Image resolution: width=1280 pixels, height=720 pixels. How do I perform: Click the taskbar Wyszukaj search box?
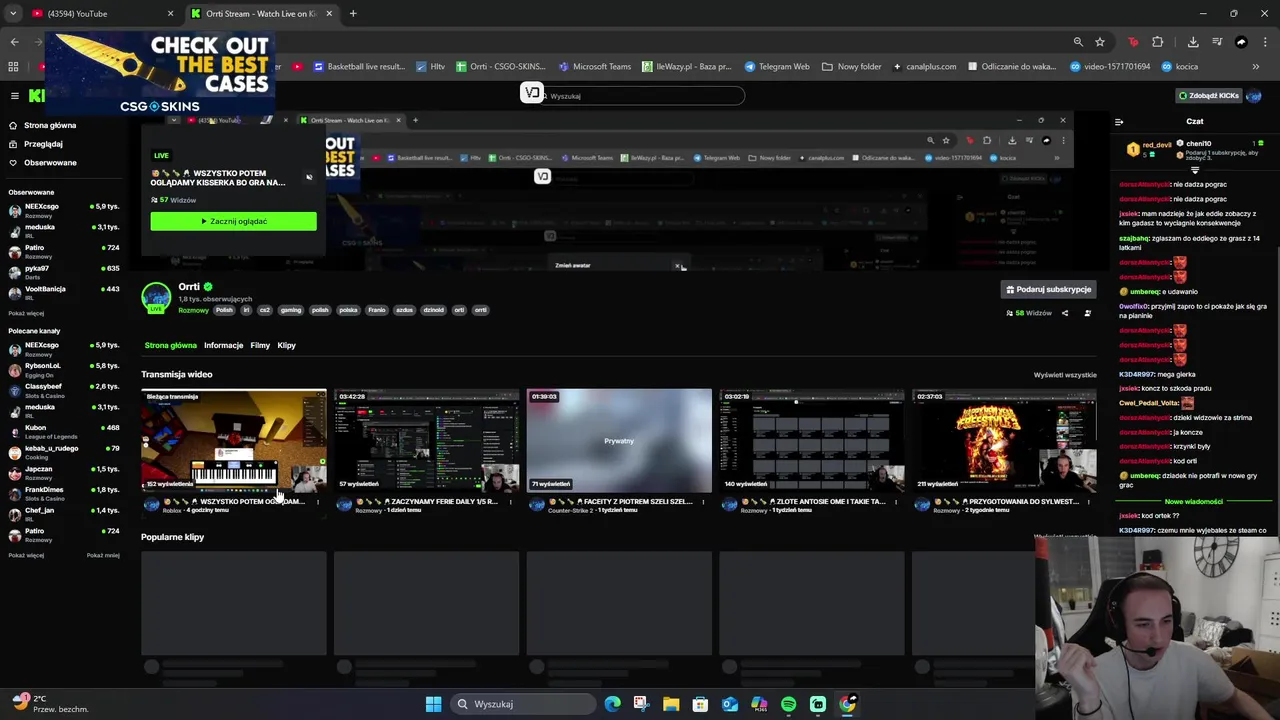click(522, 704)
